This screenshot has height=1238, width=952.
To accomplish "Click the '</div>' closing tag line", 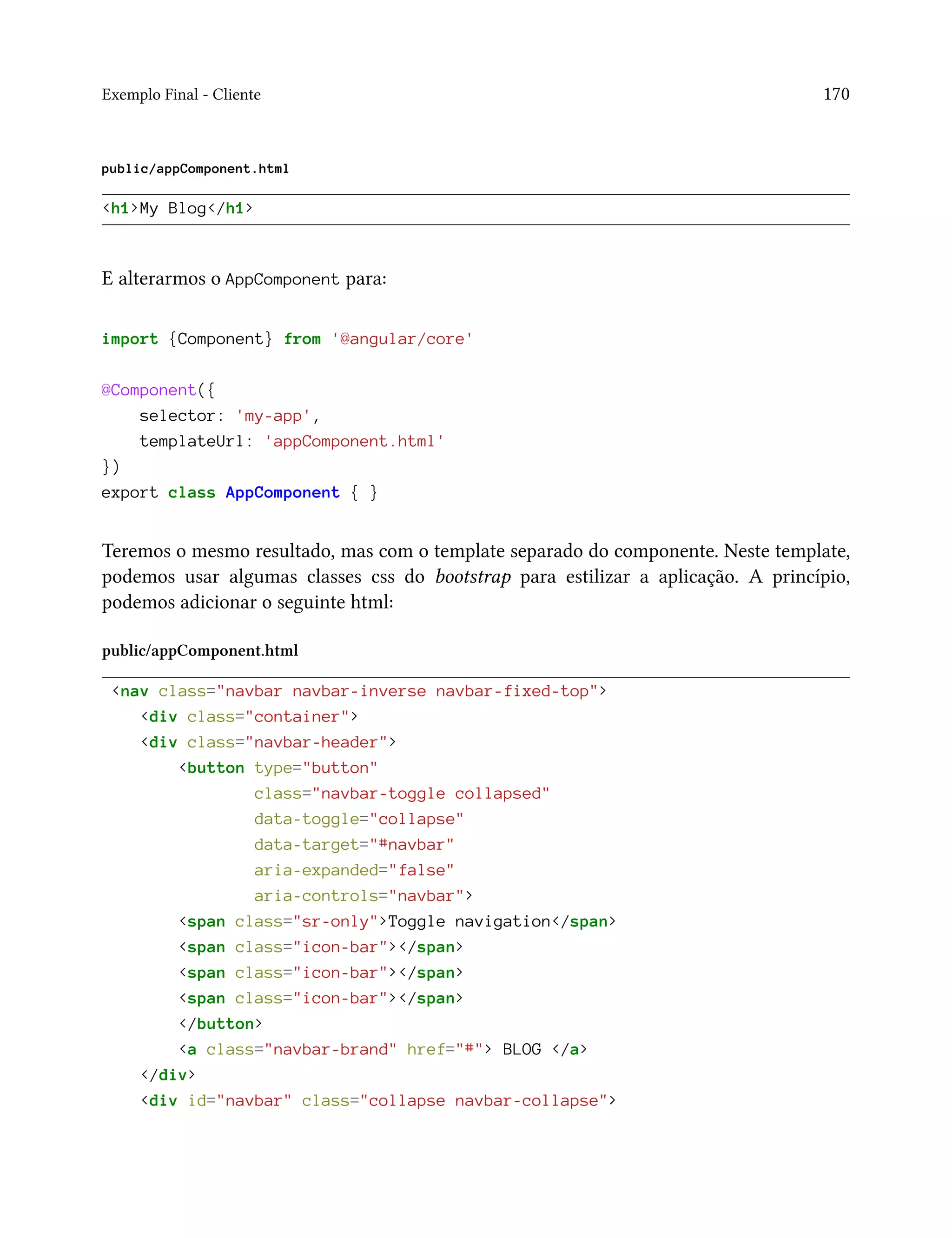I will [x=168, y=1075].
